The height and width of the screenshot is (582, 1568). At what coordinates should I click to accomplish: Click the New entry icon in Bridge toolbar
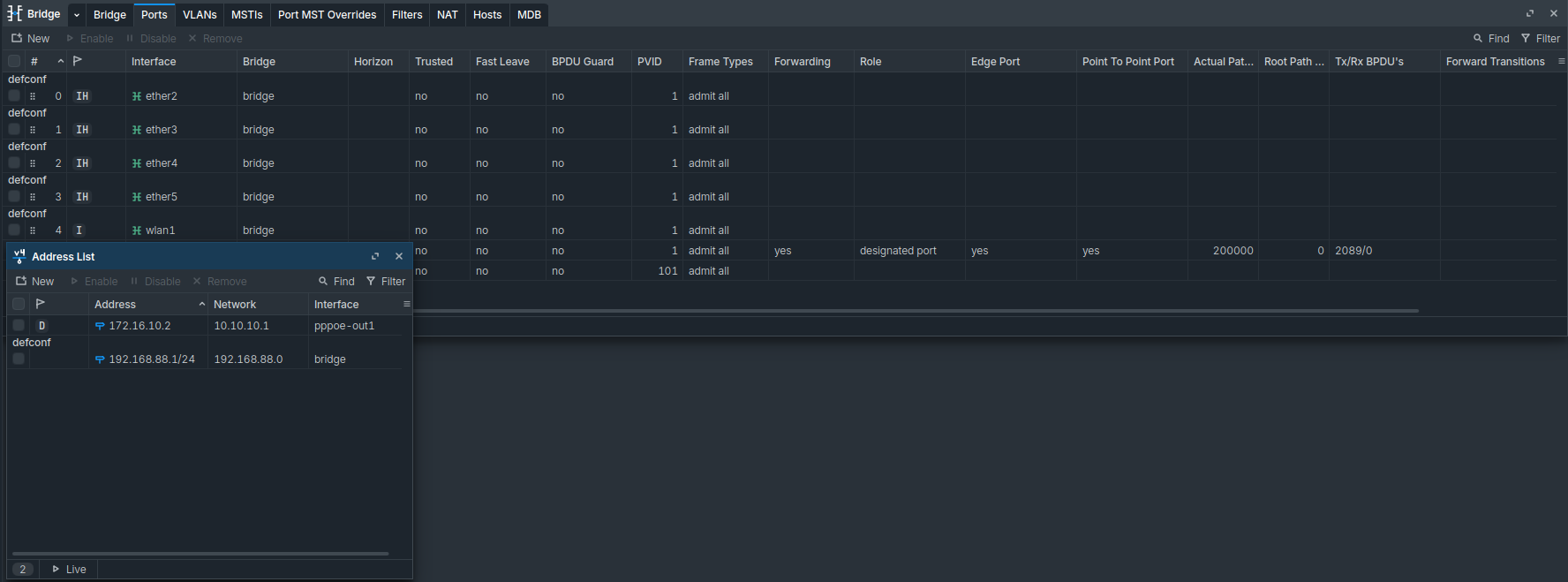[x=17, y=39]
